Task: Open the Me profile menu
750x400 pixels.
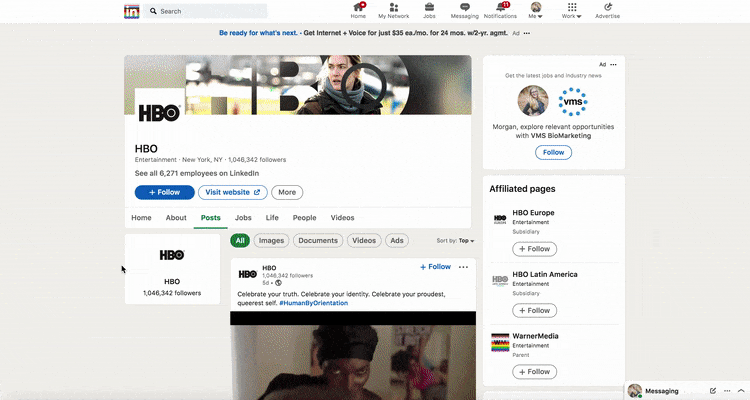Action: pos(536,11)
